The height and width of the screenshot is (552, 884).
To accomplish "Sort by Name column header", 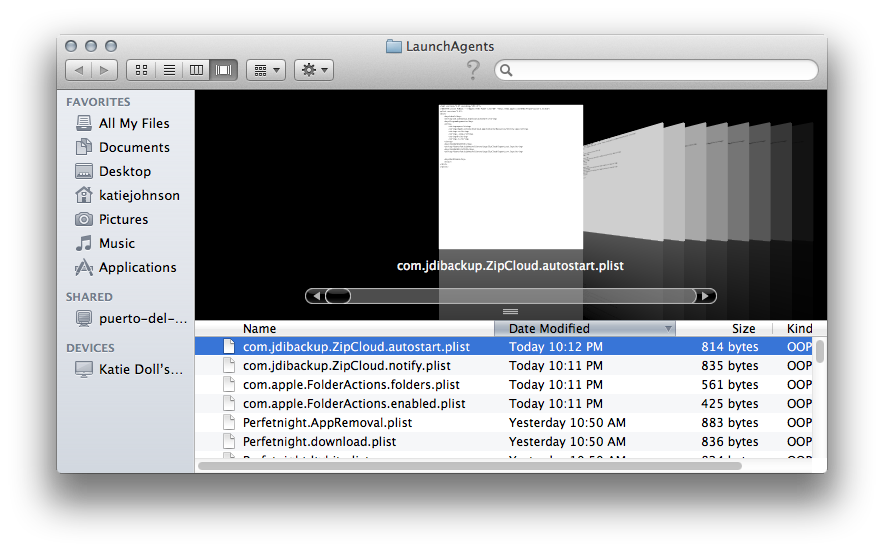I will [x=344, y=329].
